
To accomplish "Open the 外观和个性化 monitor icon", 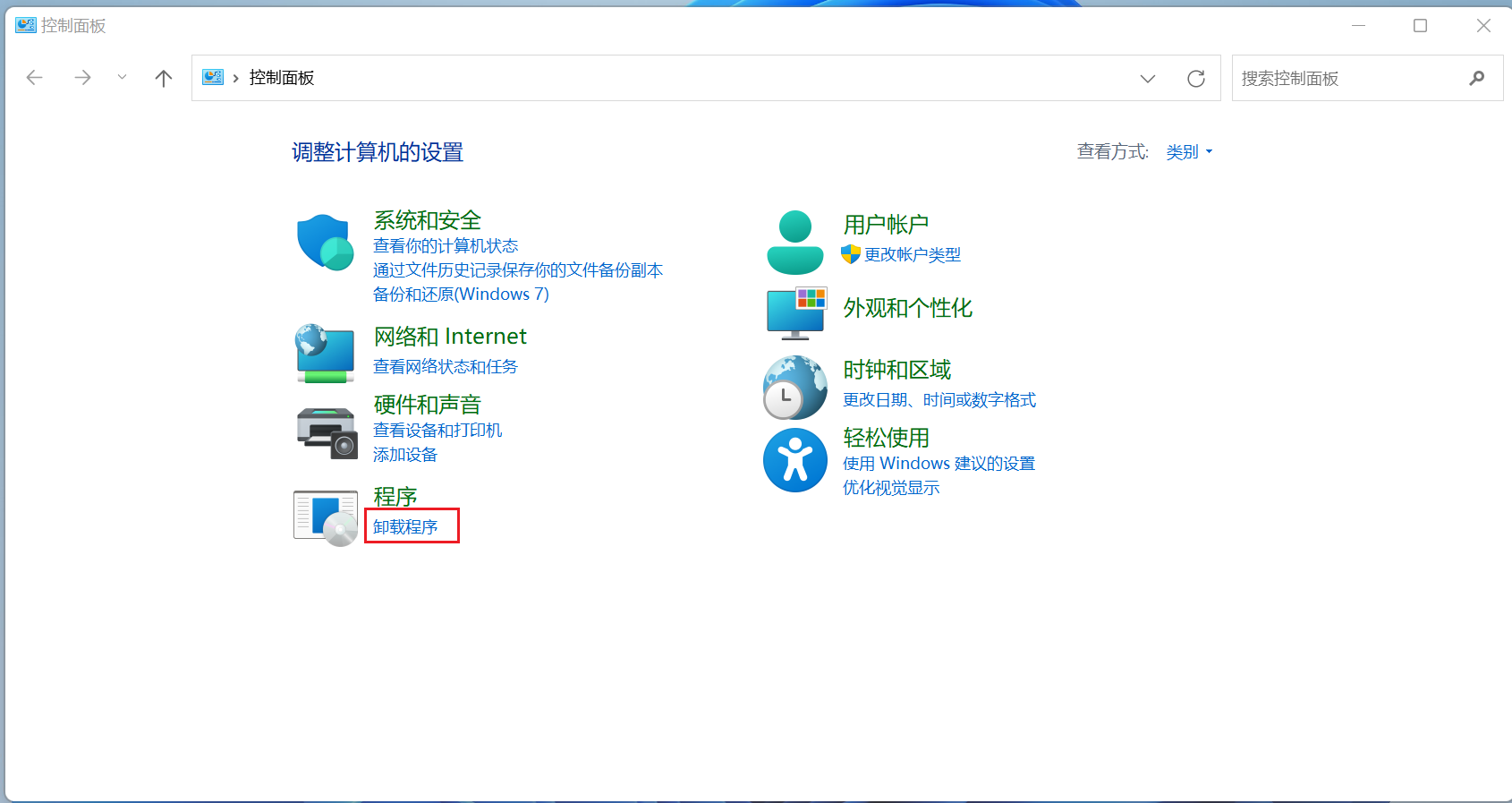I will coord(796,313).
